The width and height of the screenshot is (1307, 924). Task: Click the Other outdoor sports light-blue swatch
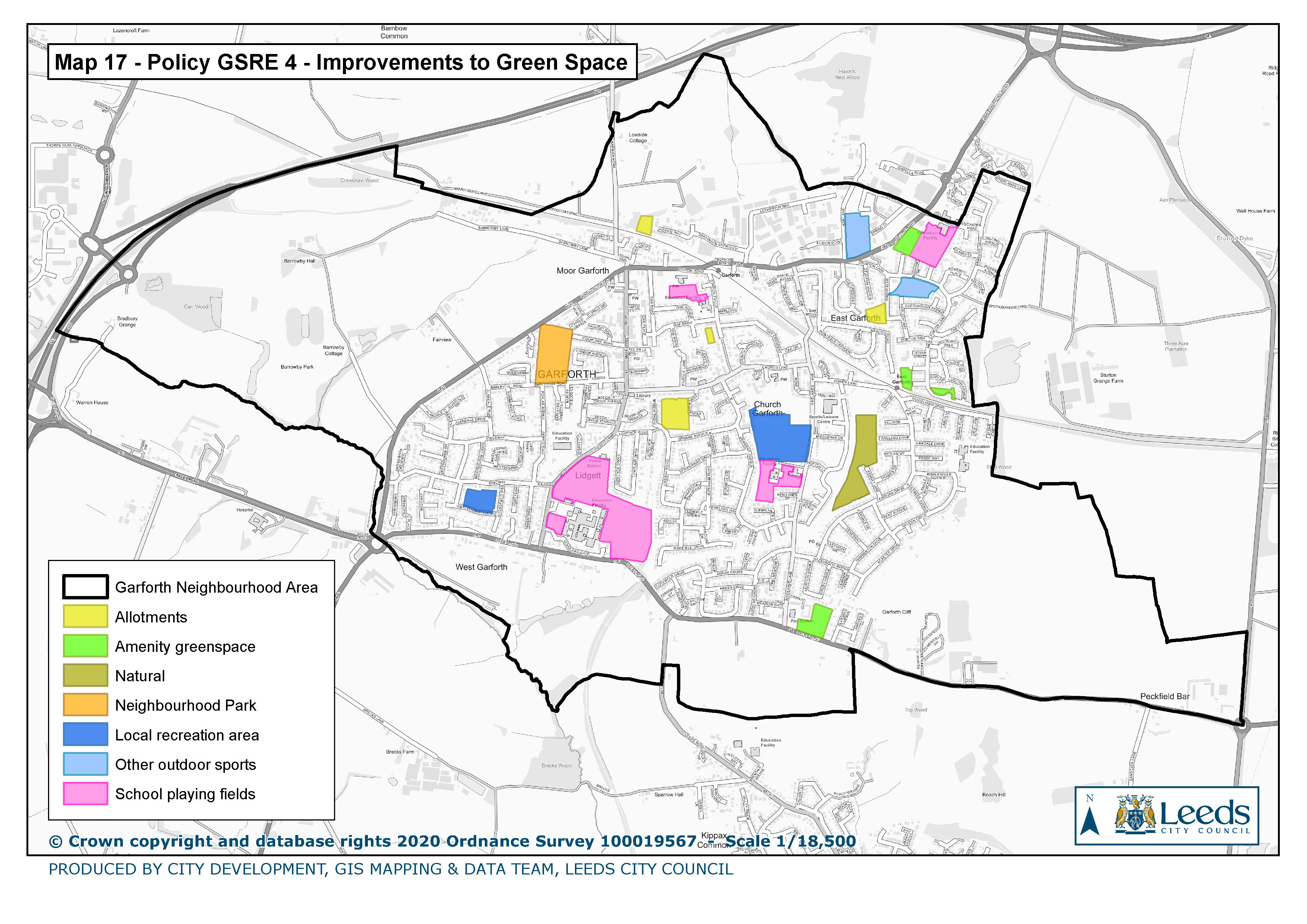point(85,764)
